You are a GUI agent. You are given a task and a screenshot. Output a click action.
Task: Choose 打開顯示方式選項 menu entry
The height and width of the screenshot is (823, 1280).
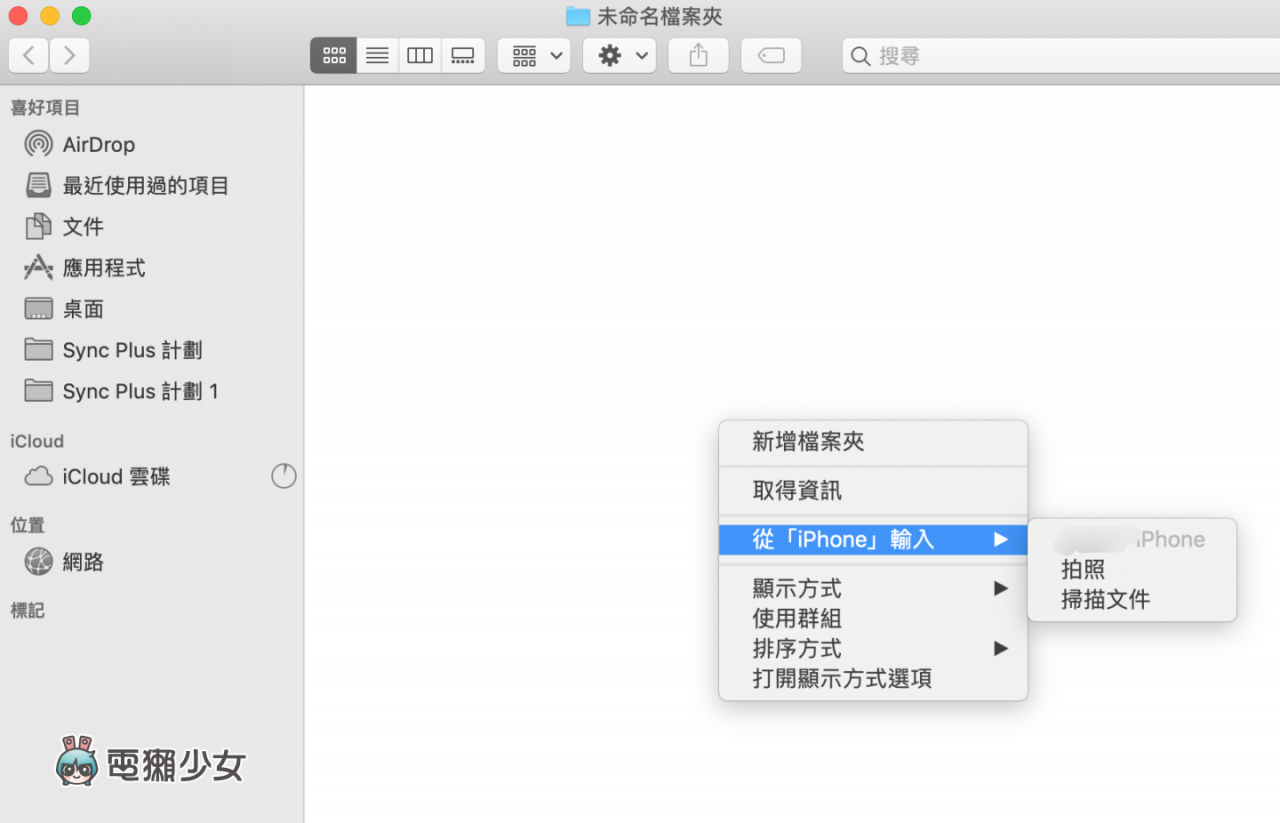[x=873, y=679]
